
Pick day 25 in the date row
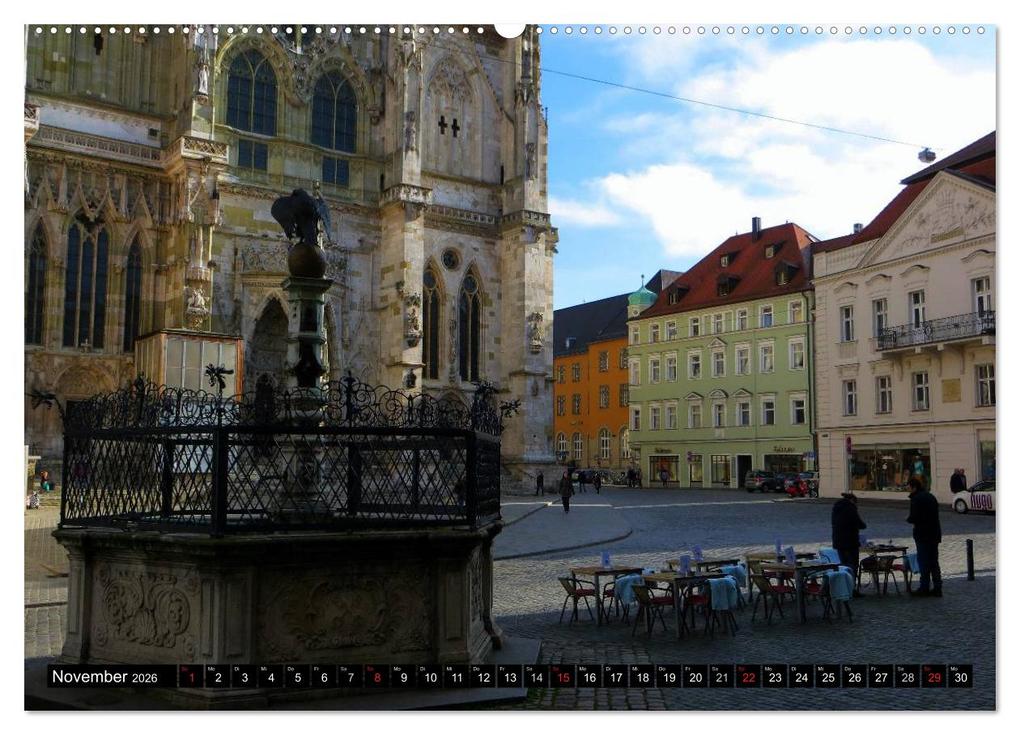(828, 676)
